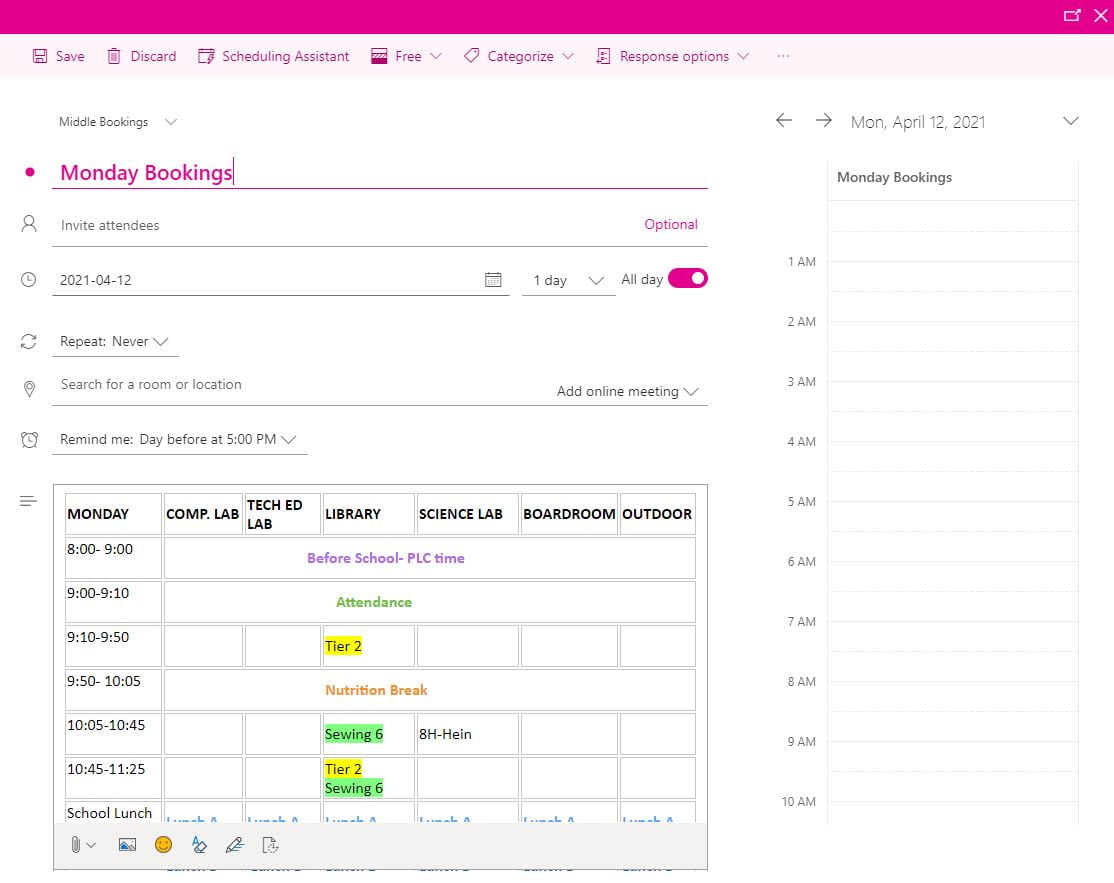1114x883 pixels.
Task: Edit the 2021-04-12 start date field
Action: 266,280
